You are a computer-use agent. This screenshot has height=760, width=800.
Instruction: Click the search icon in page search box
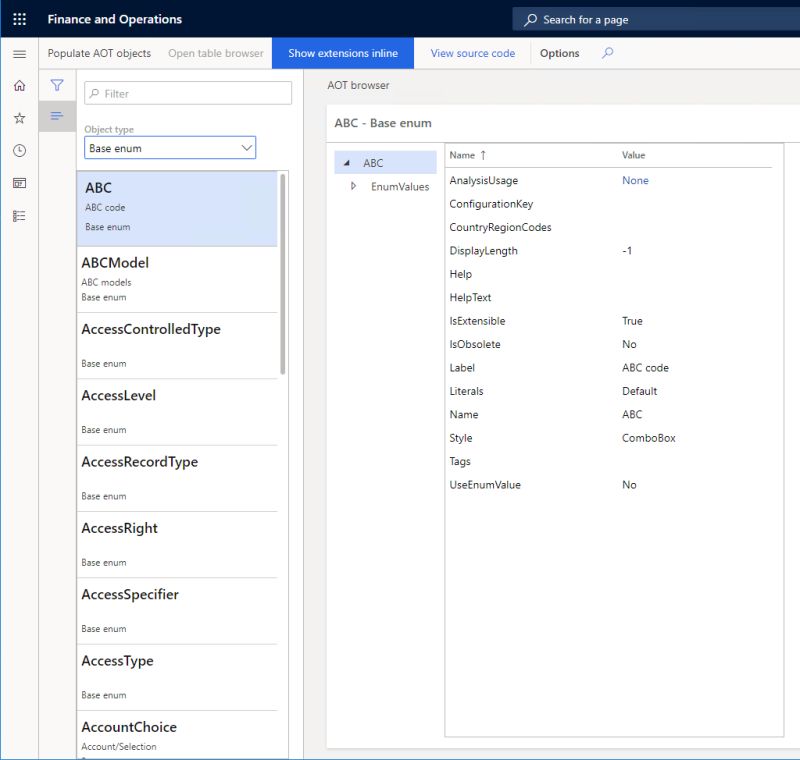coord(531,20)
